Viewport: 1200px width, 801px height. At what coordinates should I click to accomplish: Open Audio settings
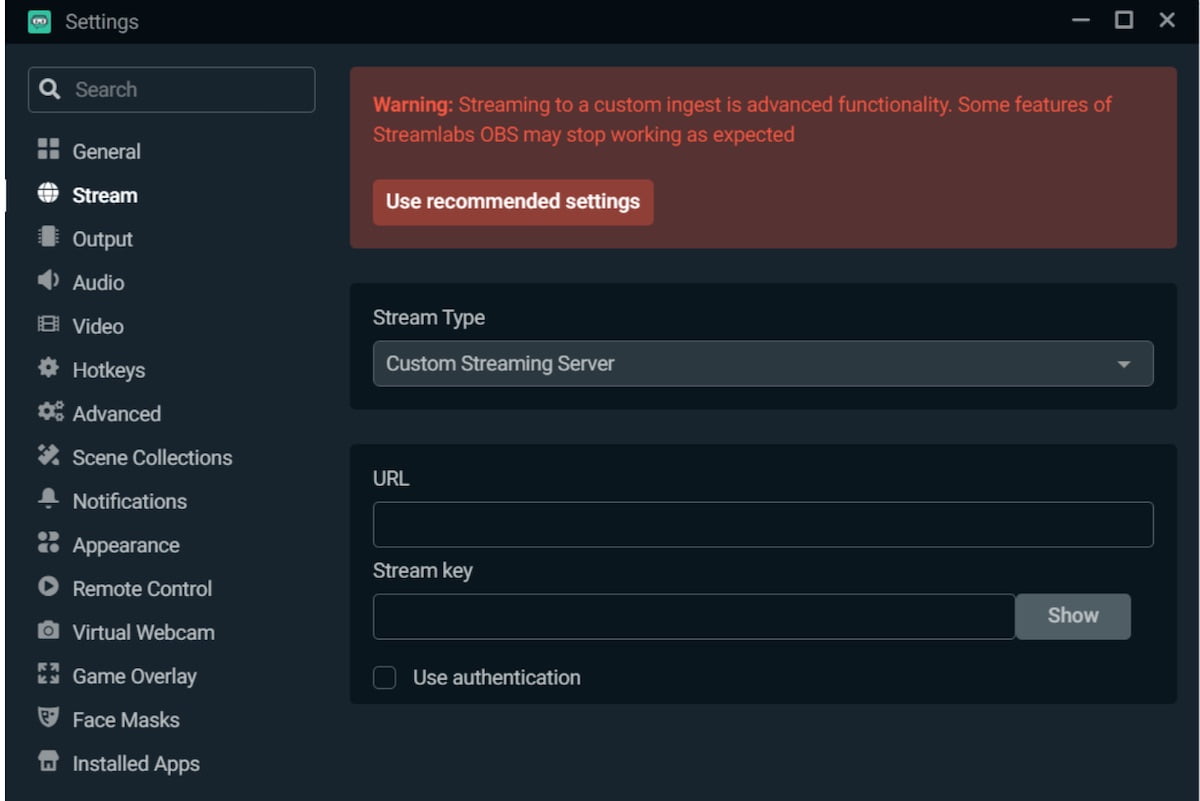[x=98, y=282]
